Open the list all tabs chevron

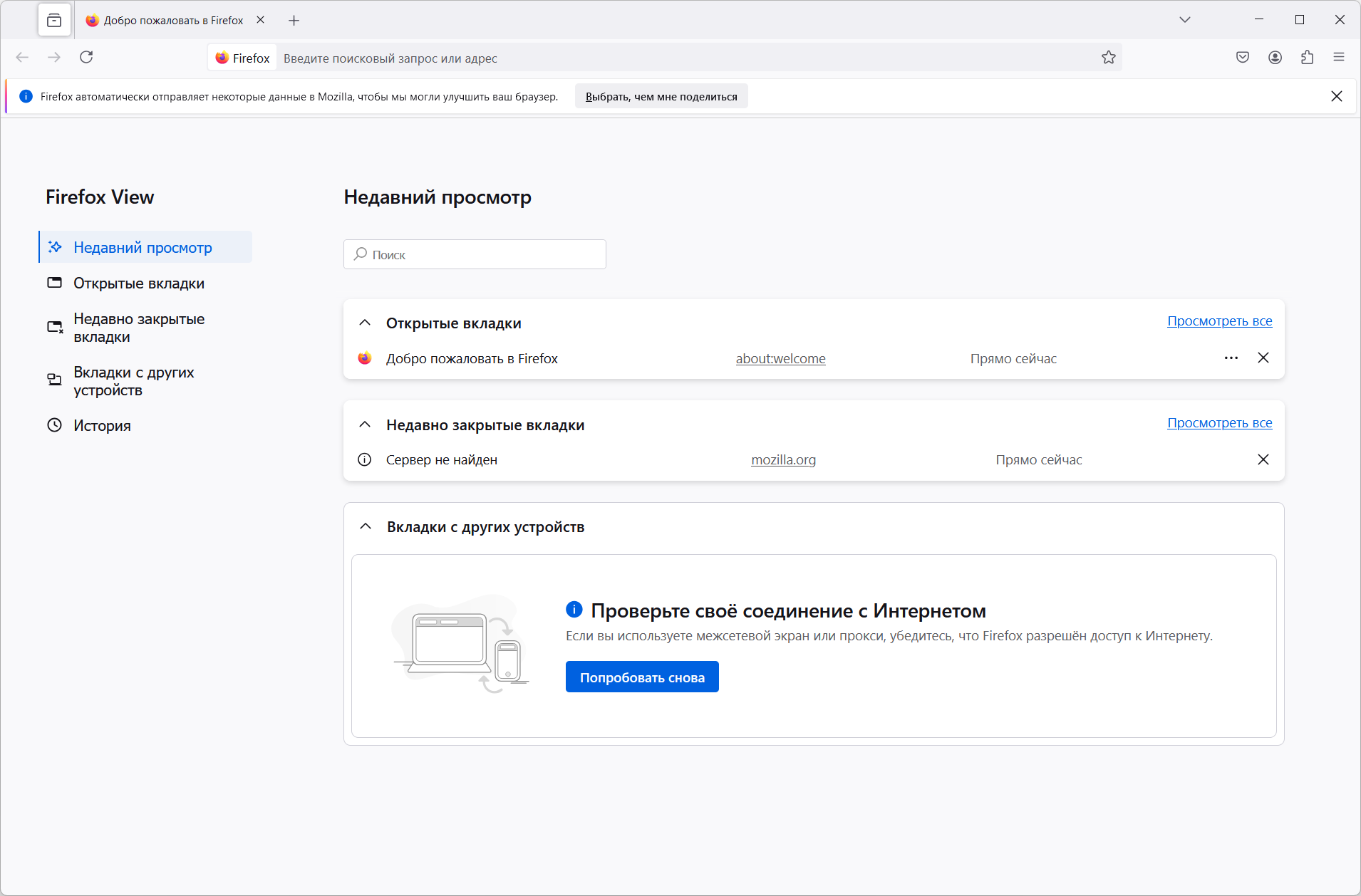click(x=1185, y=20)
